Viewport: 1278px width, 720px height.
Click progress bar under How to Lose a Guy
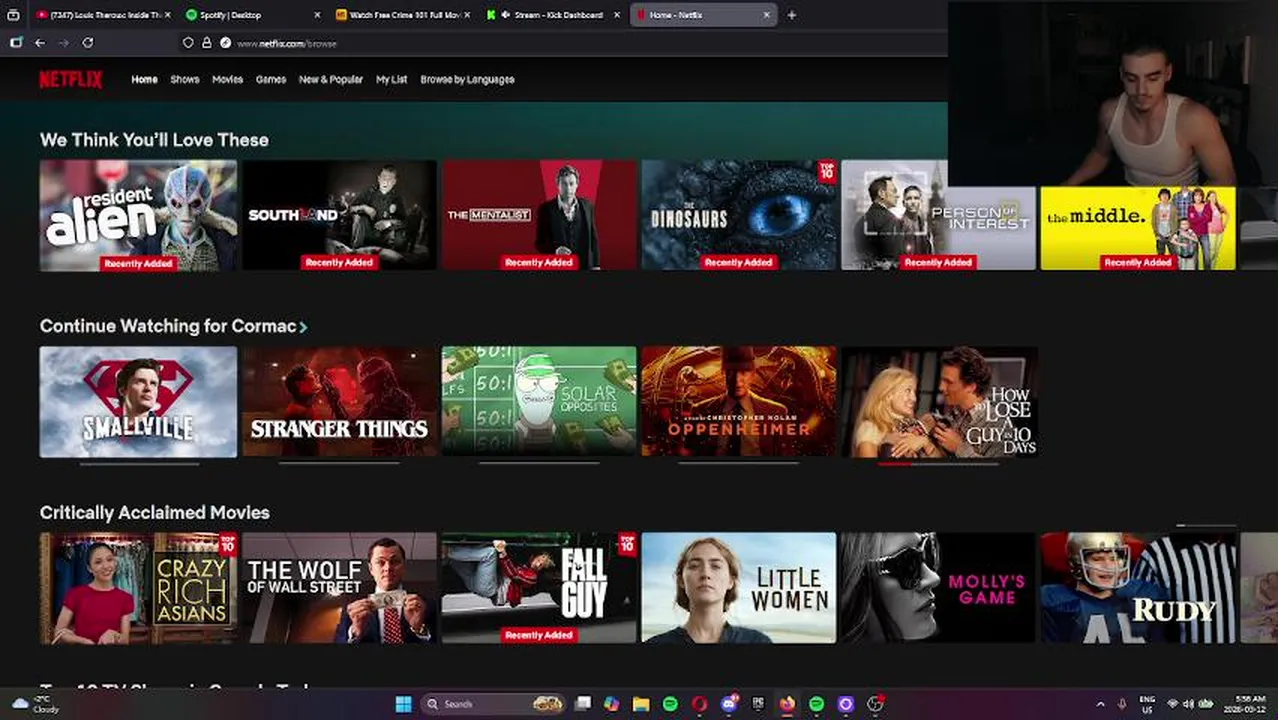tap(938, 464)
